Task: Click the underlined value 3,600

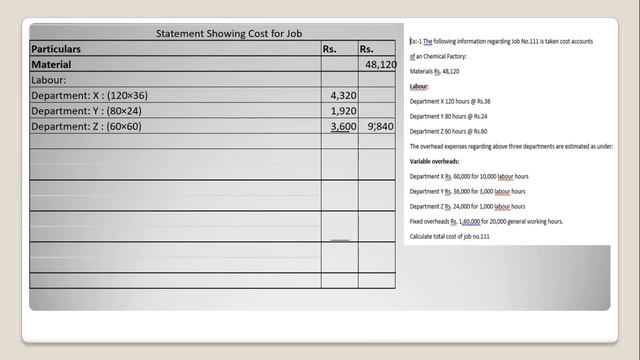Action: click(x=343, y=127)
